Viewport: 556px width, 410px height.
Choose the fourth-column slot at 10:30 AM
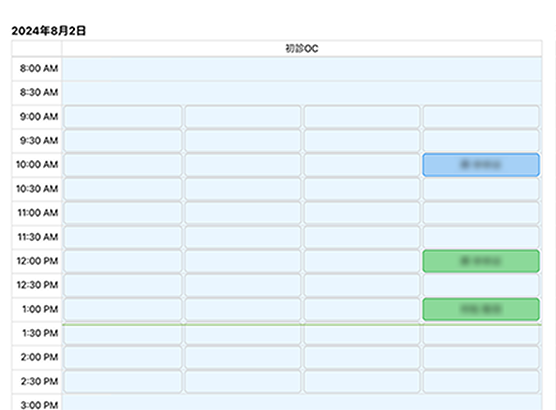pos(481,189)
